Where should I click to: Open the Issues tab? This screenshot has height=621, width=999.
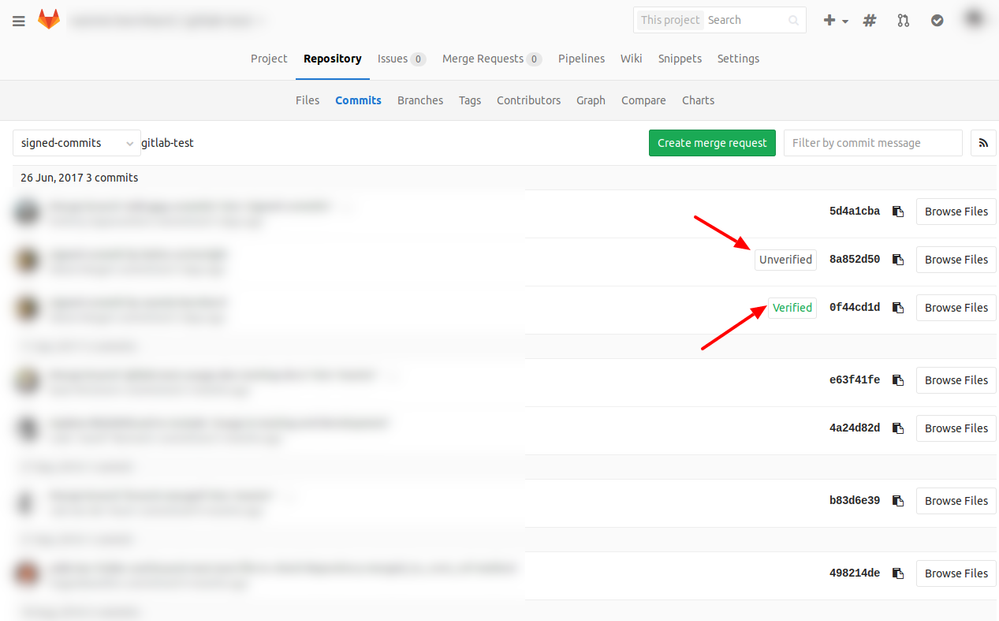pos(401,59)
